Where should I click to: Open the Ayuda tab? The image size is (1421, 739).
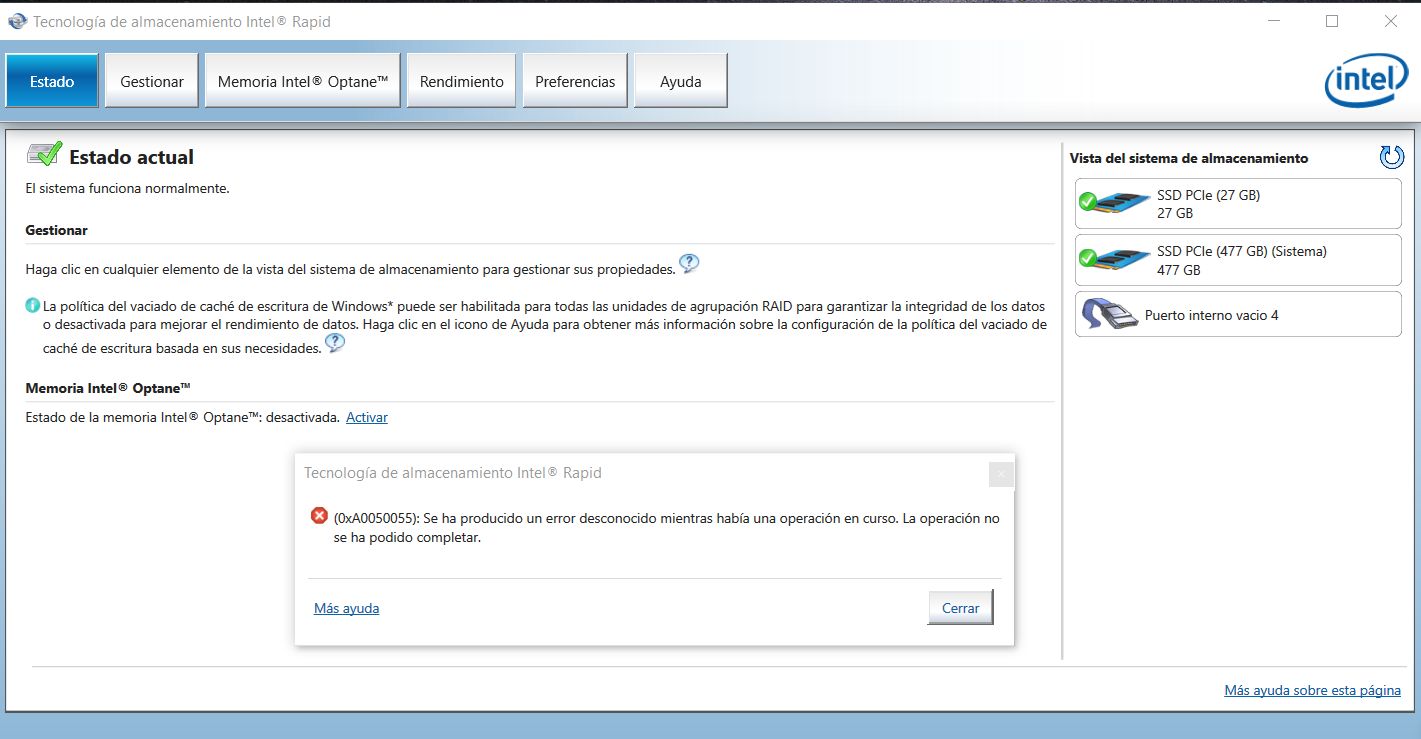(681, 81)
